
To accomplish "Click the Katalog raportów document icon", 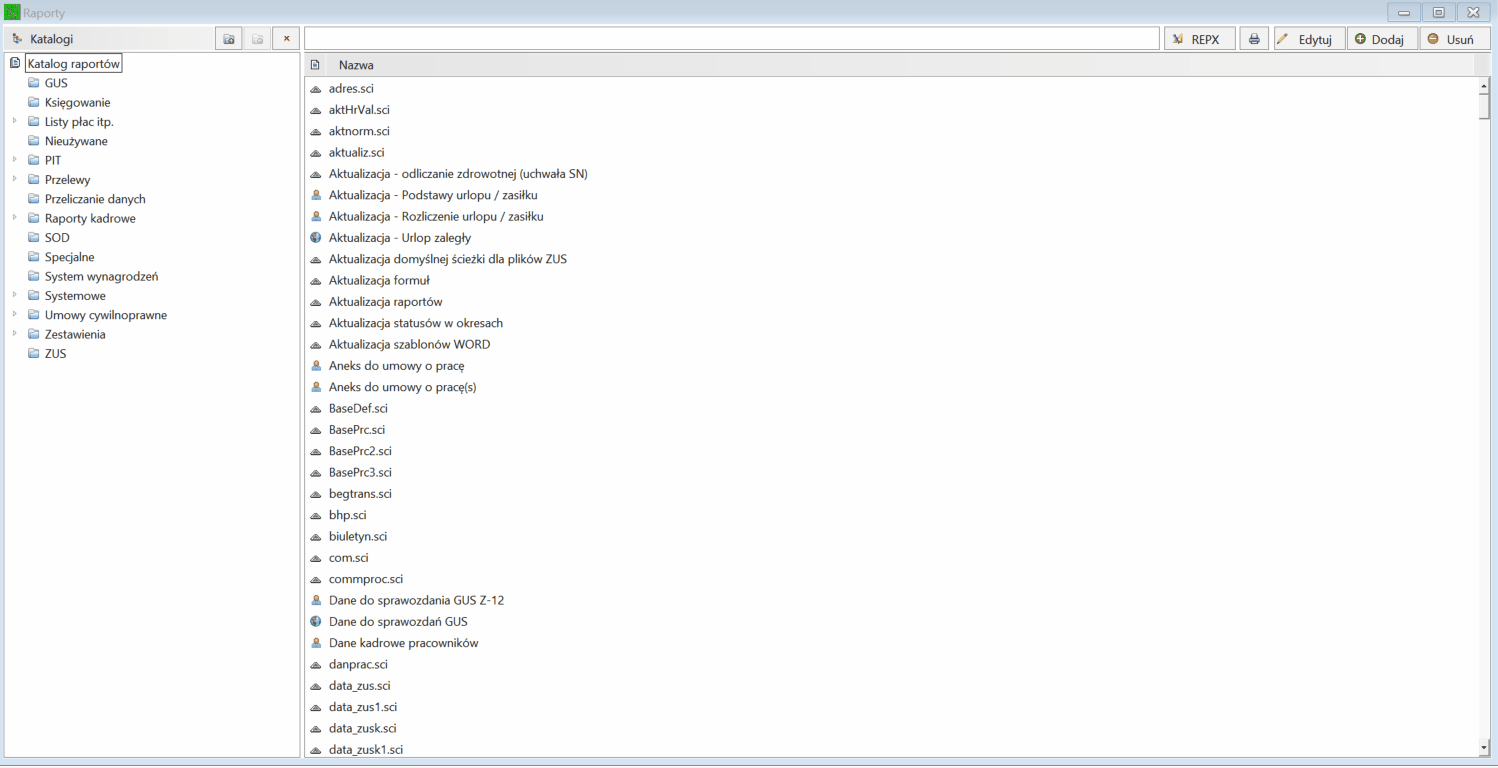I will click(x=15, y=63).
